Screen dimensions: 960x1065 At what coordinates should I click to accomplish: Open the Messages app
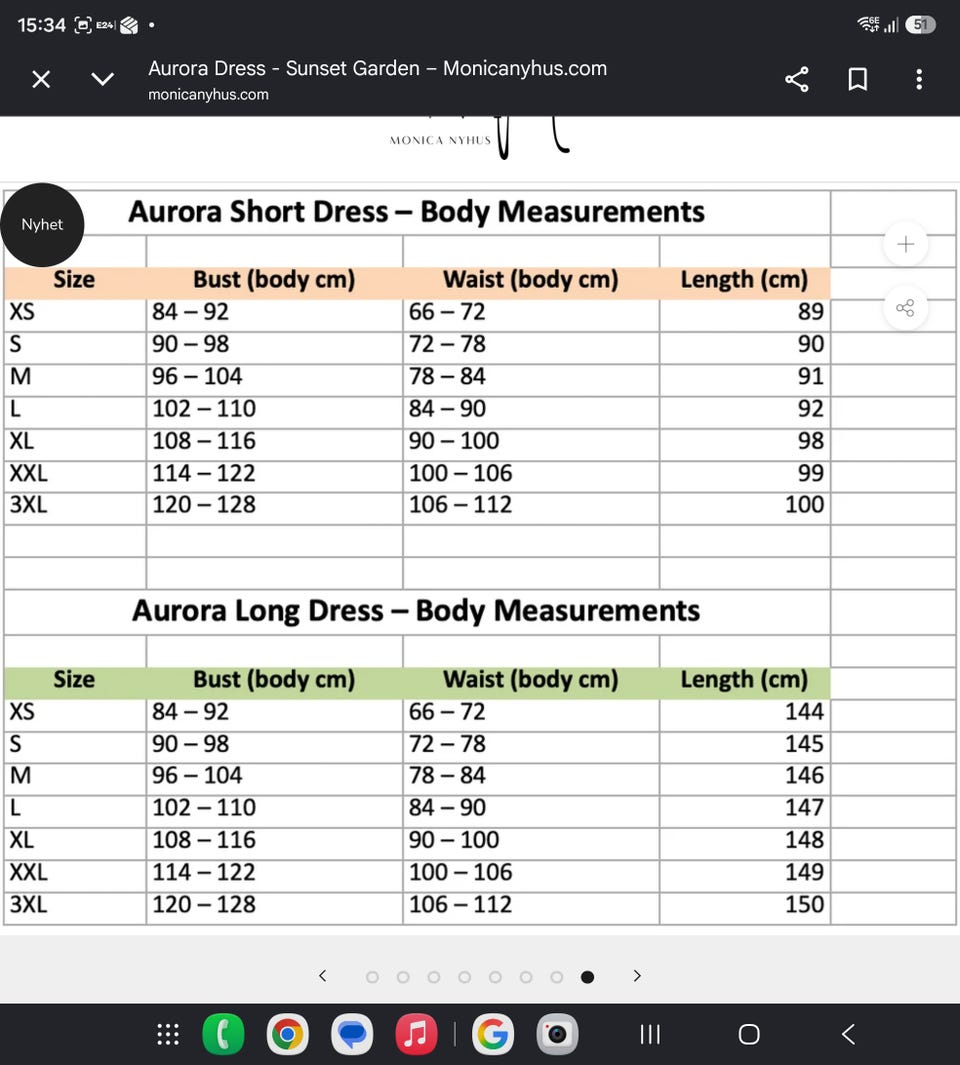coord(352,1034)
